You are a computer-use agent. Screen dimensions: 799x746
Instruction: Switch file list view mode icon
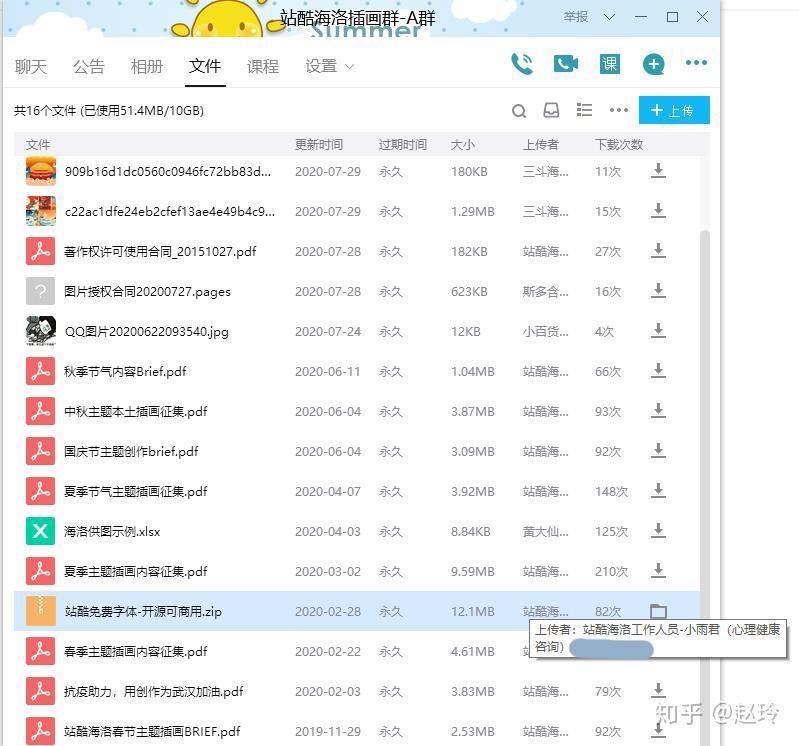click(584, 110)
